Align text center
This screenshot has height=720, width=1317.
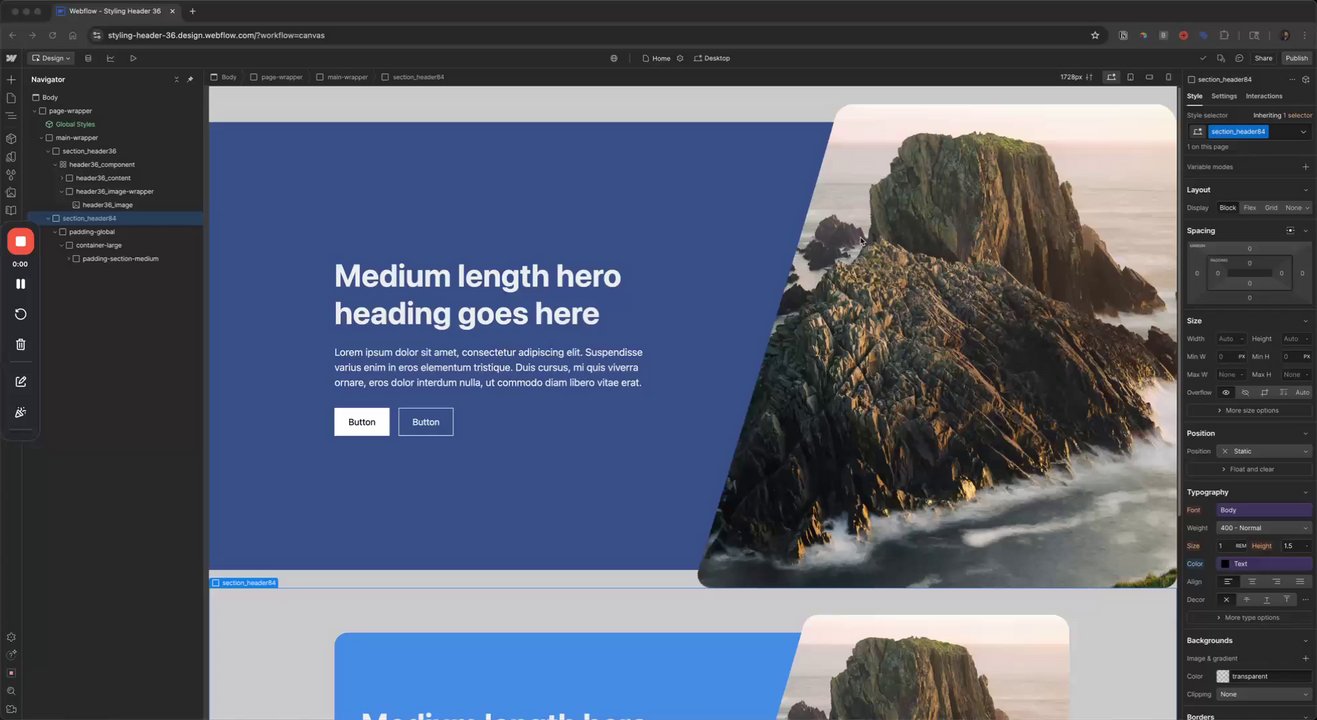pyautogui.click(x=1252, y=581)
